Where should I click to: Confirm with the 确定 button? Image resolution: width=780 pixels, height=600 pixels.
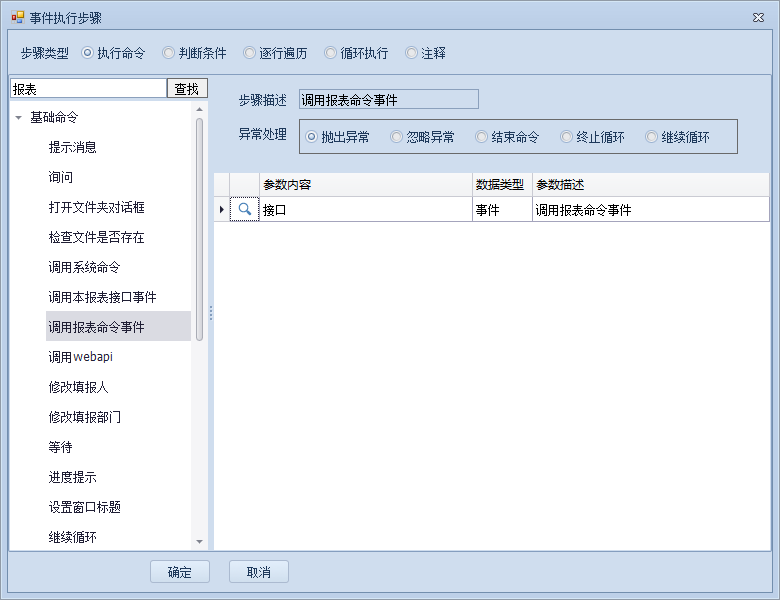179,572
